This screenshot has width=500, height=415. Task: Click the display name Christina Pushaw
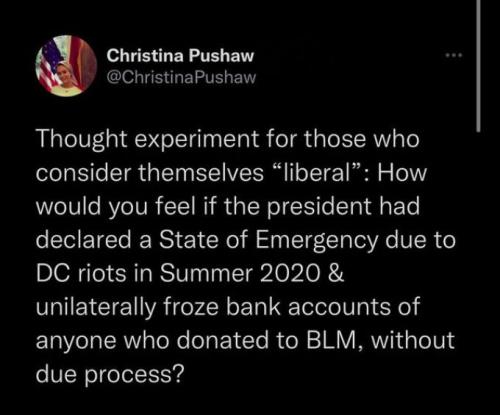tap(180, 55)
